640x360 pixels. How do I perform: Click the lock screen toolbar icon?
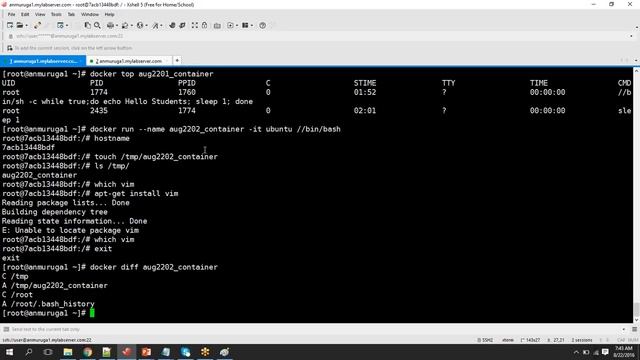tap(204, 25)
